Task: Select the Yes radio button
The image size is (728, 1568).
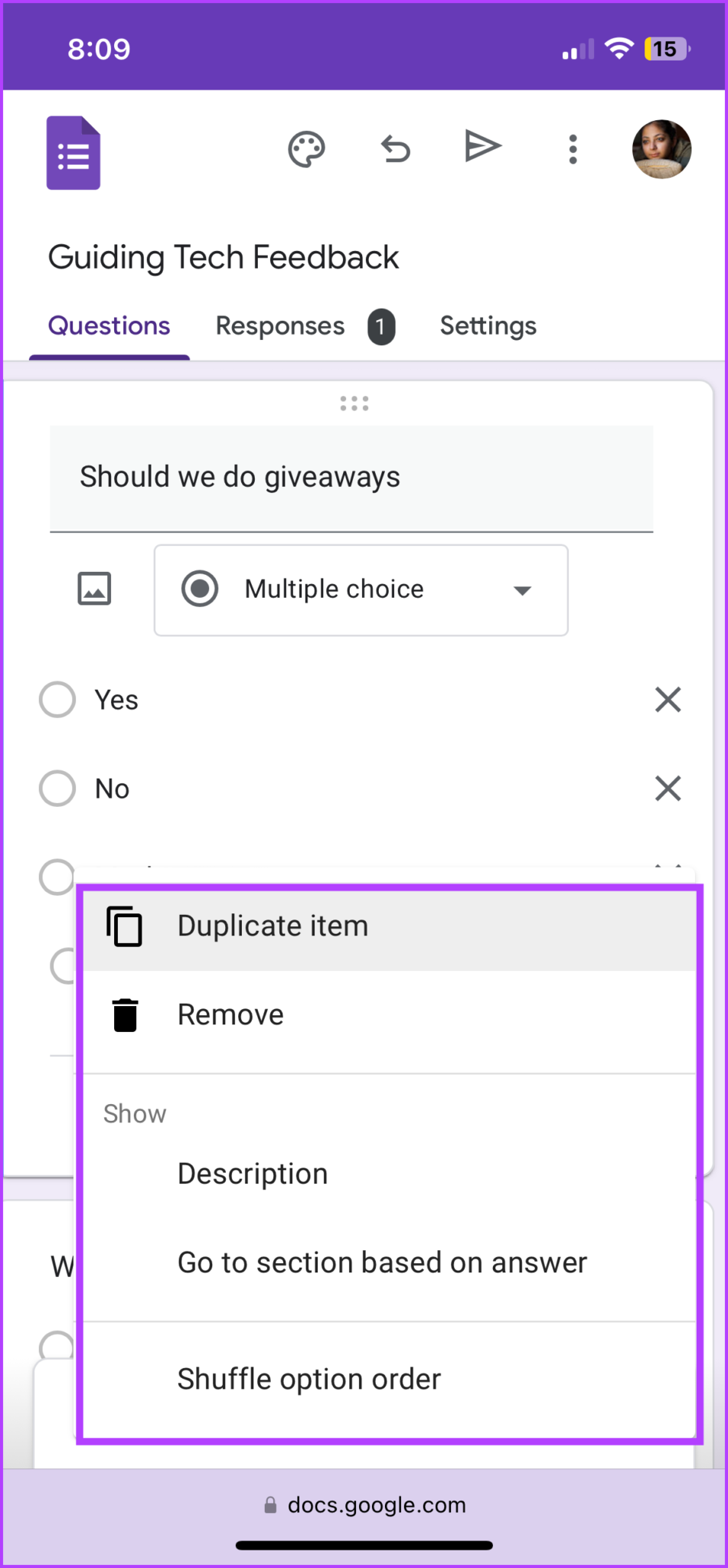Action: (x=56, y=699)
